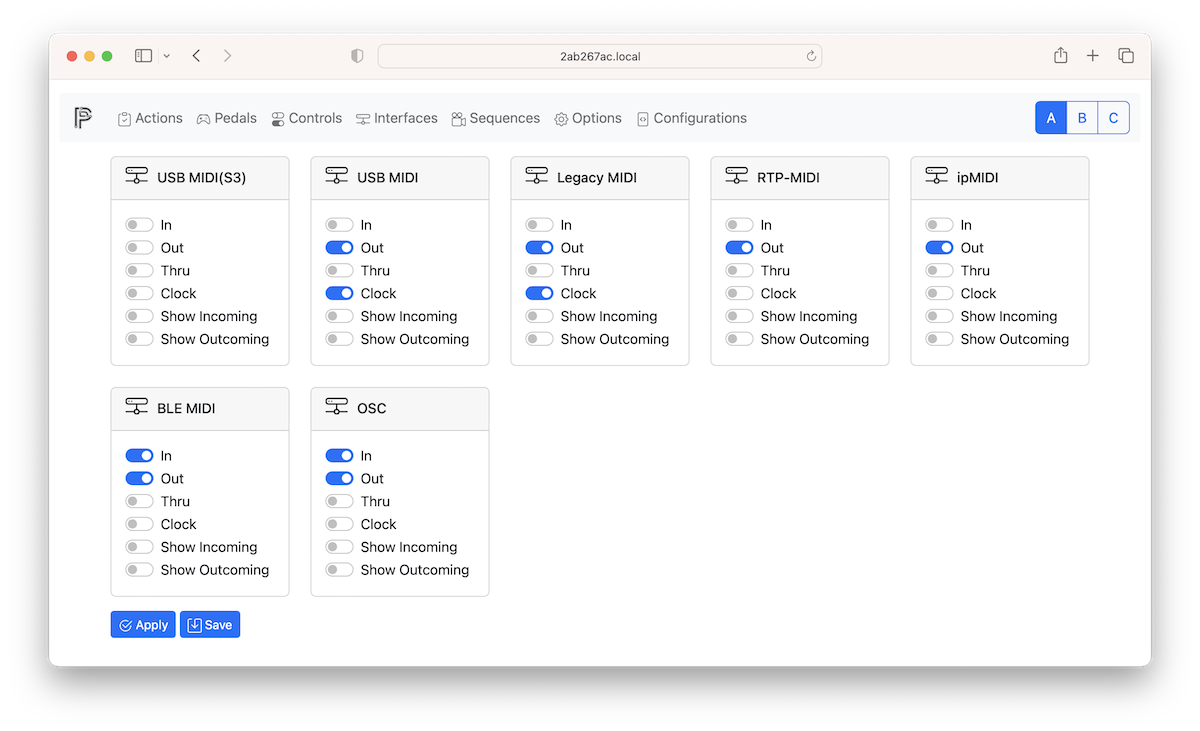The width and height of the screenshot is (1200, 731).
Task: Disable Clock for USB MIDI
Action: point(339,294)
